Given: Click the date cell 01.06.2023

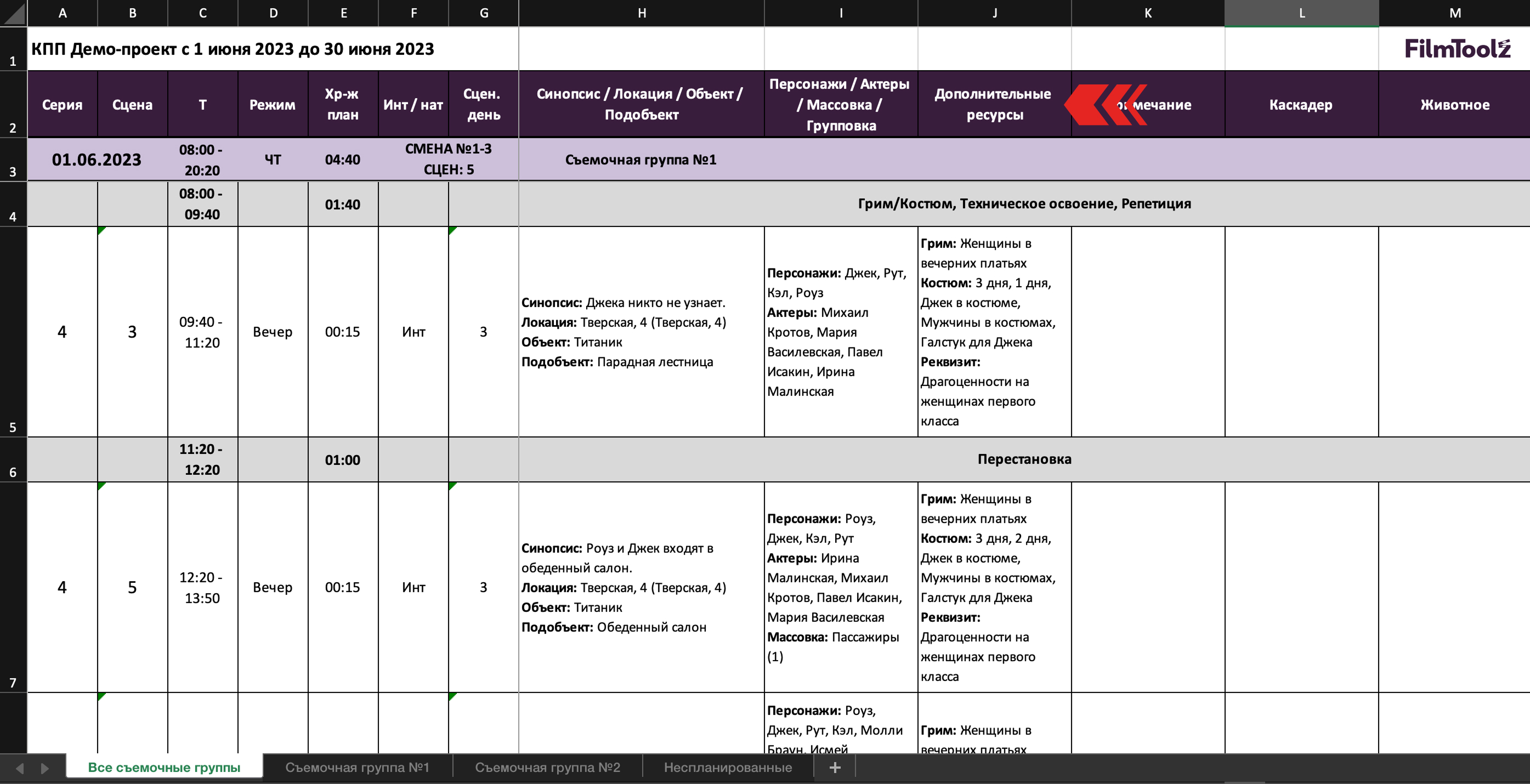Looking at the screenshot, I should click(97, 159).
